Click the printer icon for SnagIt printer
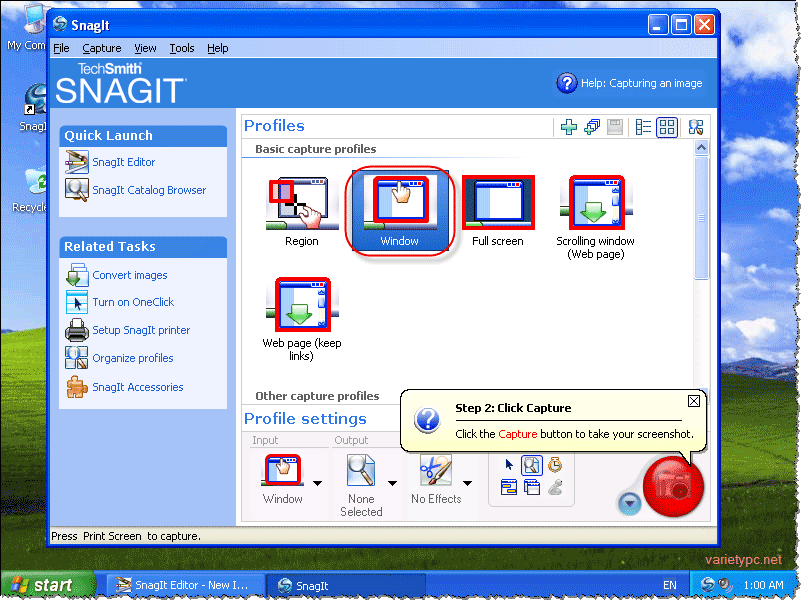This screenshot has height=600, width=801. click(x=77, y=330)
